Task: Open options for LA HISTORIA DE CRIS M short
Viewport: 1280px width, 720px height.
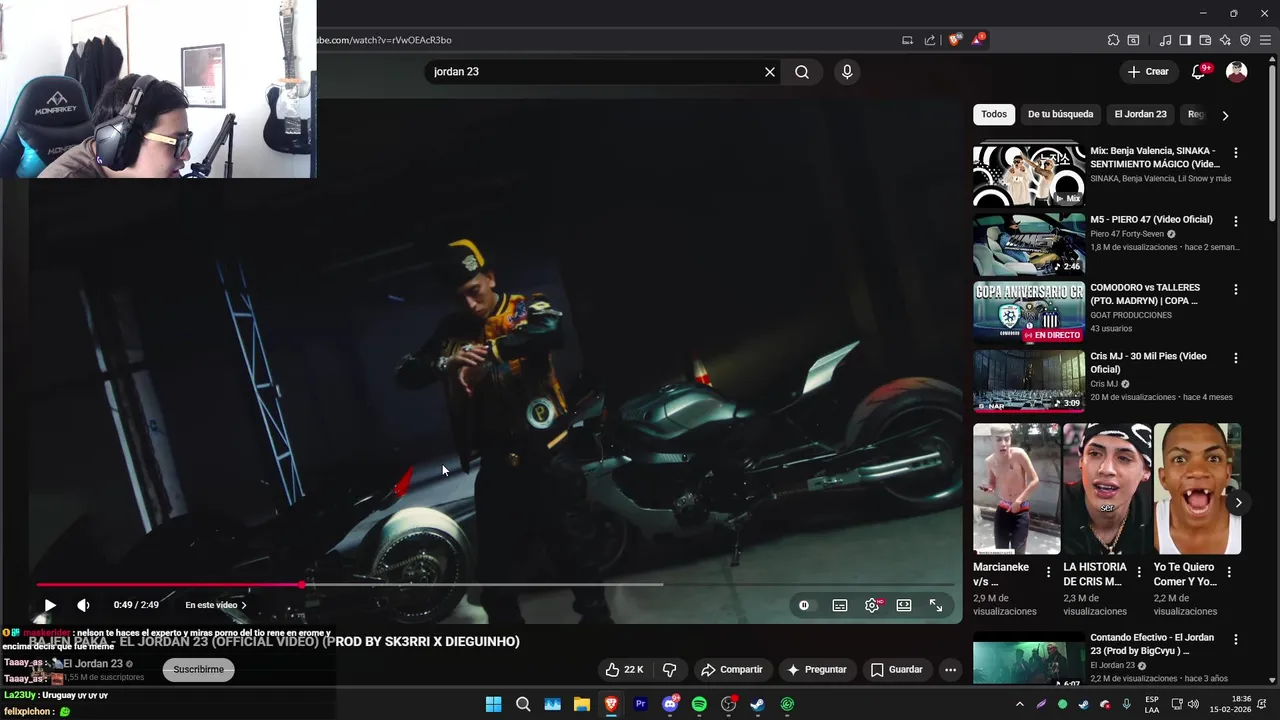Action: 1139,572
